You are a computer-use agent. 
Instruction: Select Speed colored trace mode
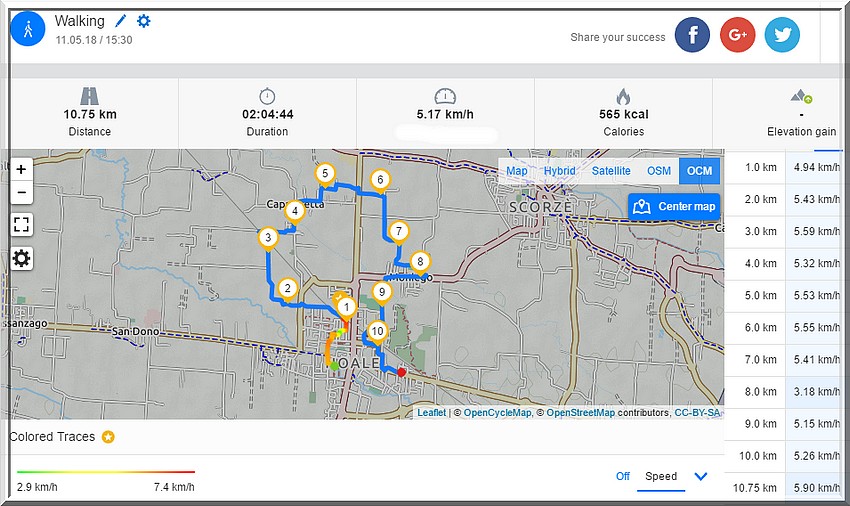[660, 476]
